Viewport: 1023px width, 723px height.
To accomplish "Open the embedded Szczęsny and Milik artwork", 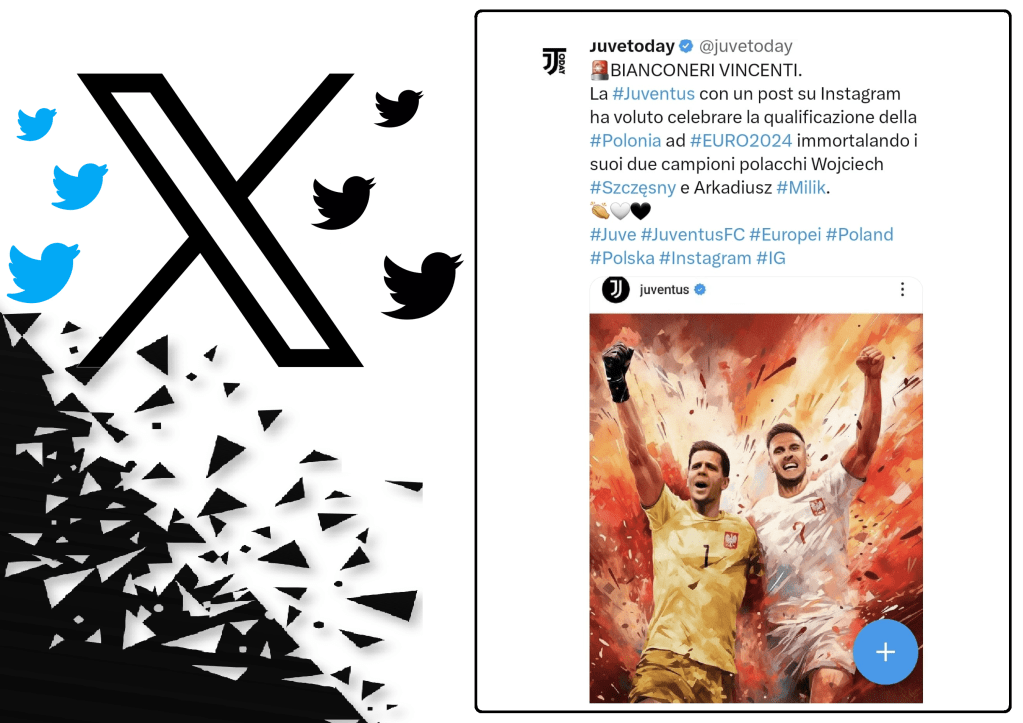I will click(756, 508).
